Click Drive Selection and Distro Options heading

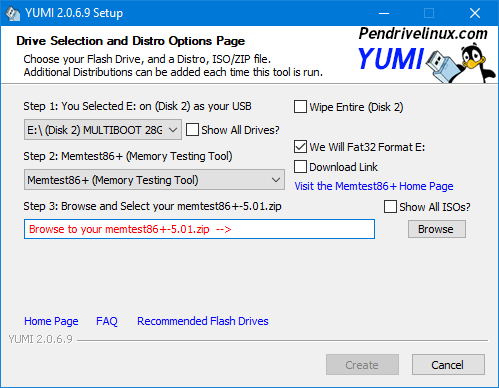point(131,41)
